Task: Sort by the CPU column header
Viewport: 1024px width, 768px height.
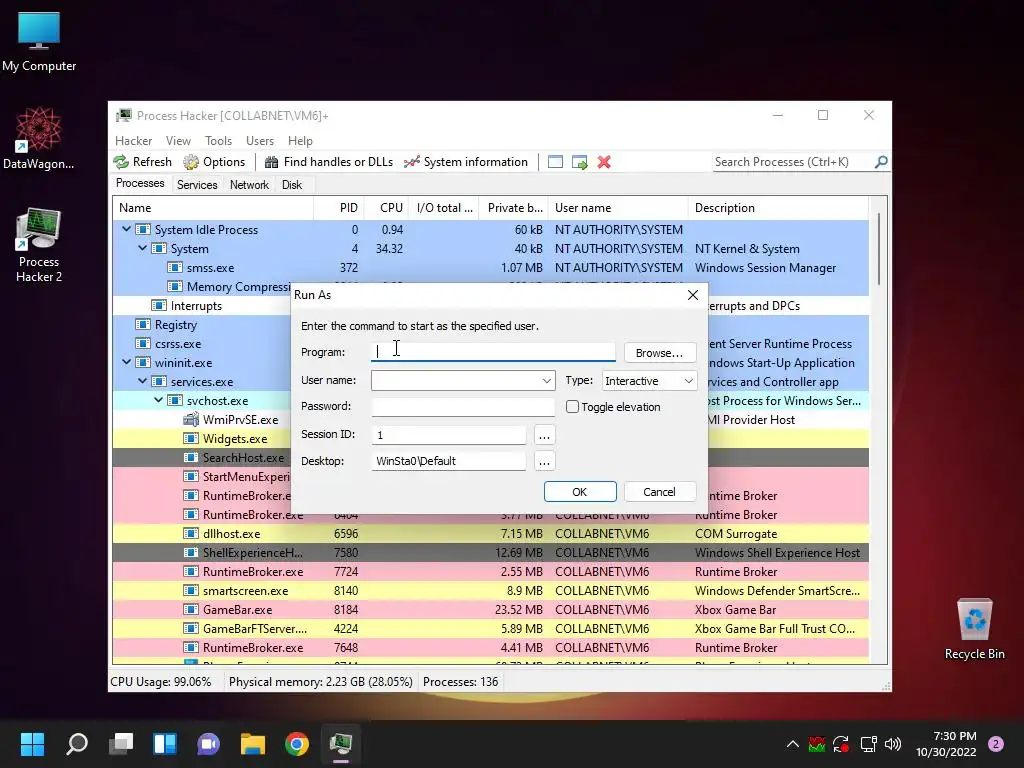Action: pos(387,208)
